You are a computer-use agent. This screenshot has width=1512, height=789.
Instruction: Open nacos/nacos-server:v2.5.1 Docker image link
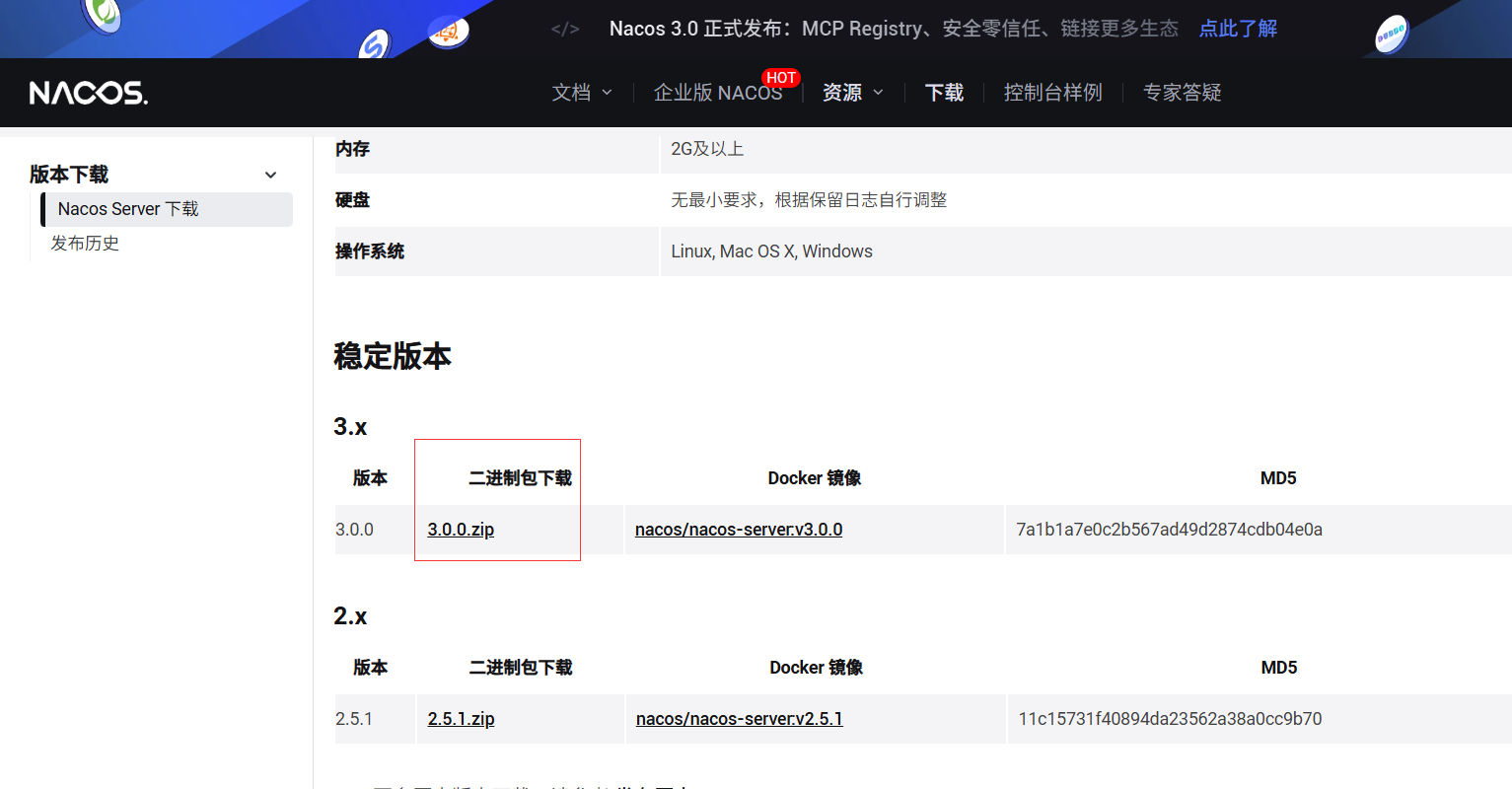pyautogui.click(x=740, y=719)
